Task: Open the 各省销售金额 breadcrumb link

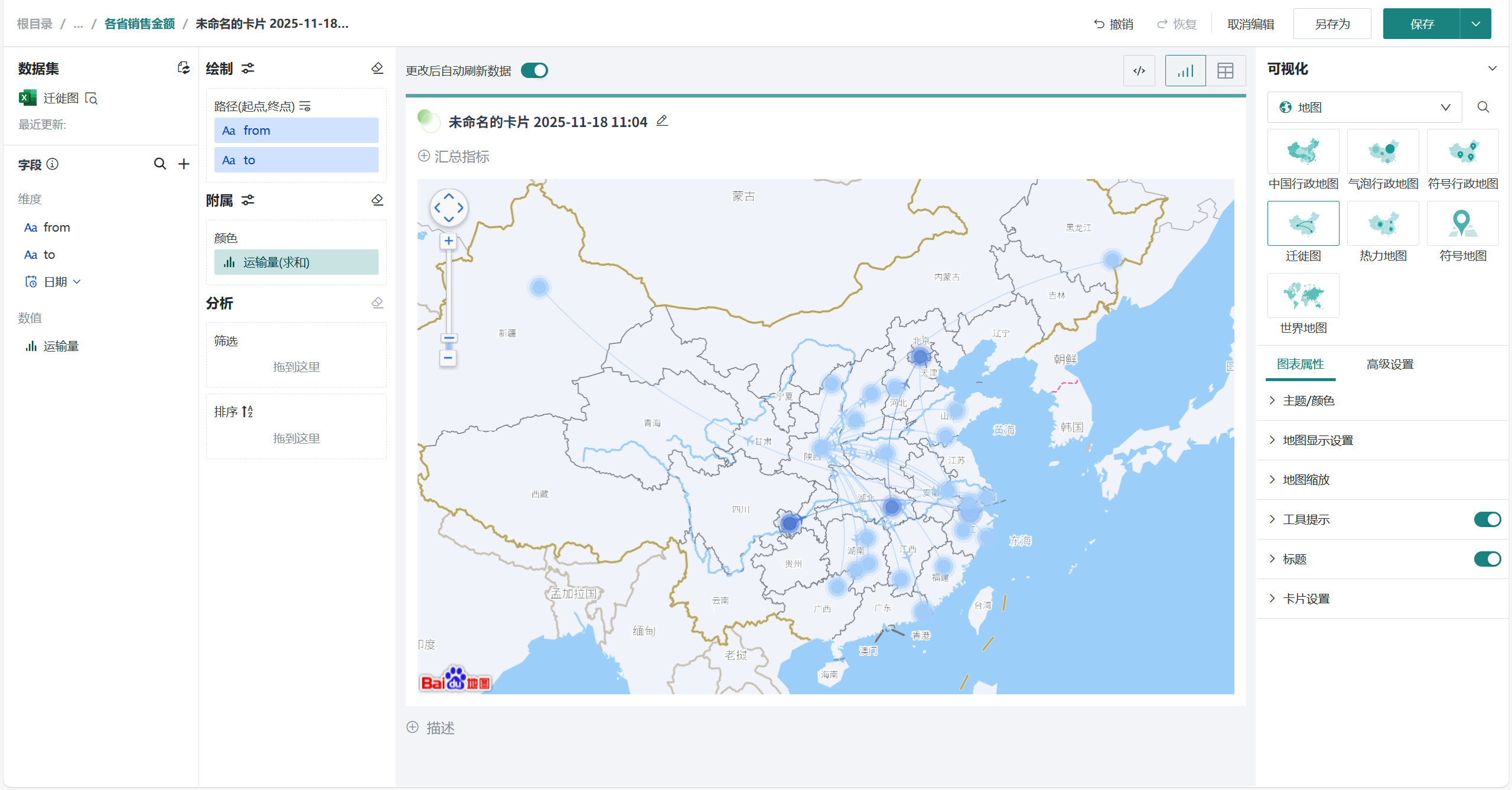Action: tap(139, 24)
